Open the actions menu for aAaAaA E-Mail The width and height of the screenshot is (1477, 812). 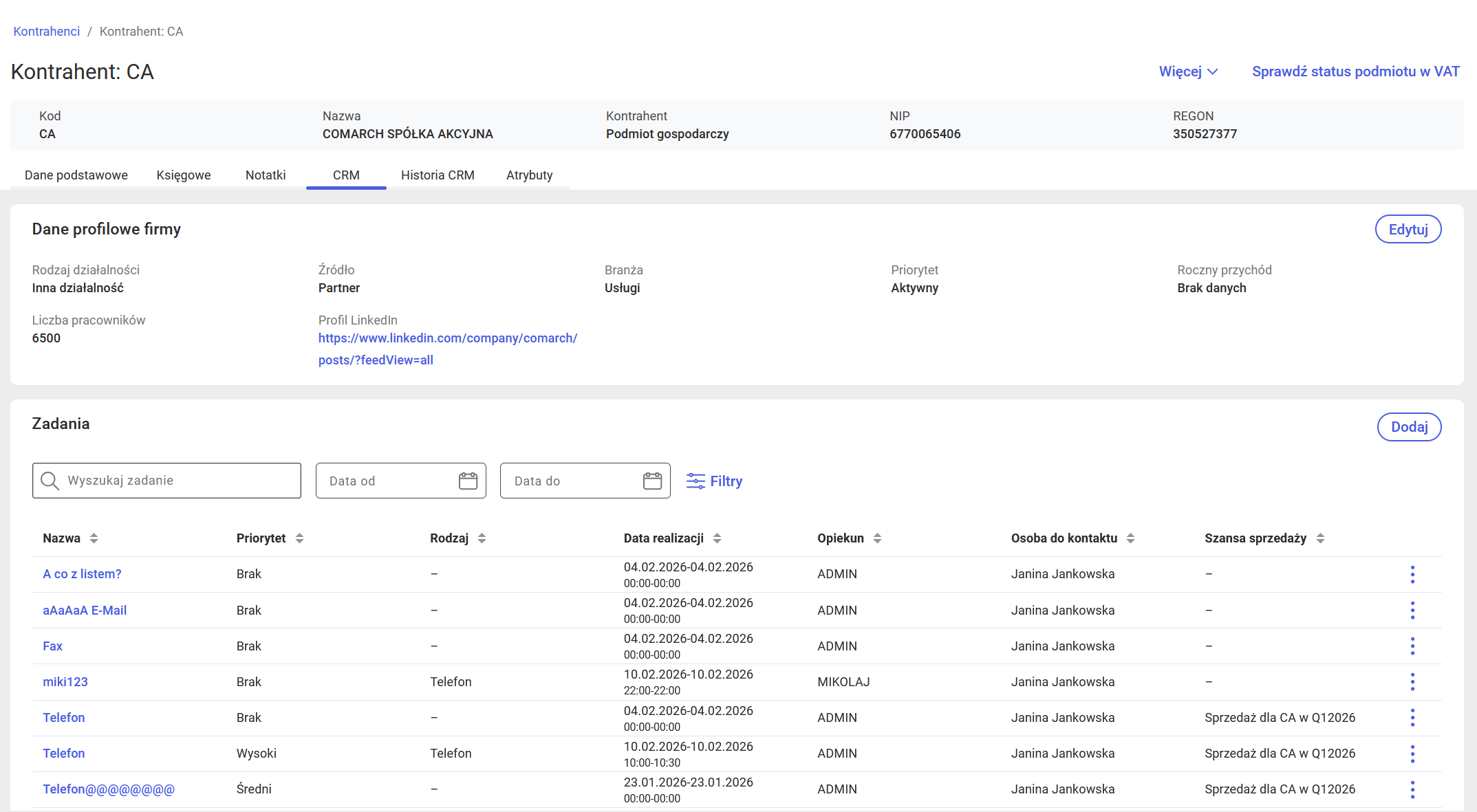click(x=1412, y=610)
